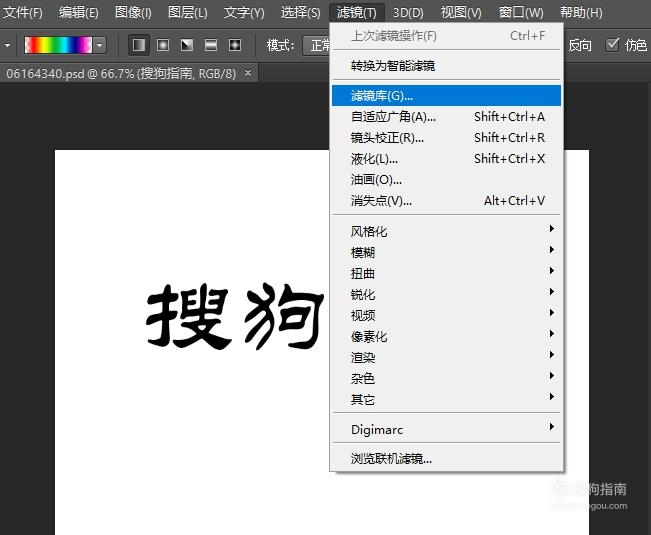Screen dimensions: 651x535
Task: Choose 浏览联机滤镜... menu entry
Action: [446, 459]
